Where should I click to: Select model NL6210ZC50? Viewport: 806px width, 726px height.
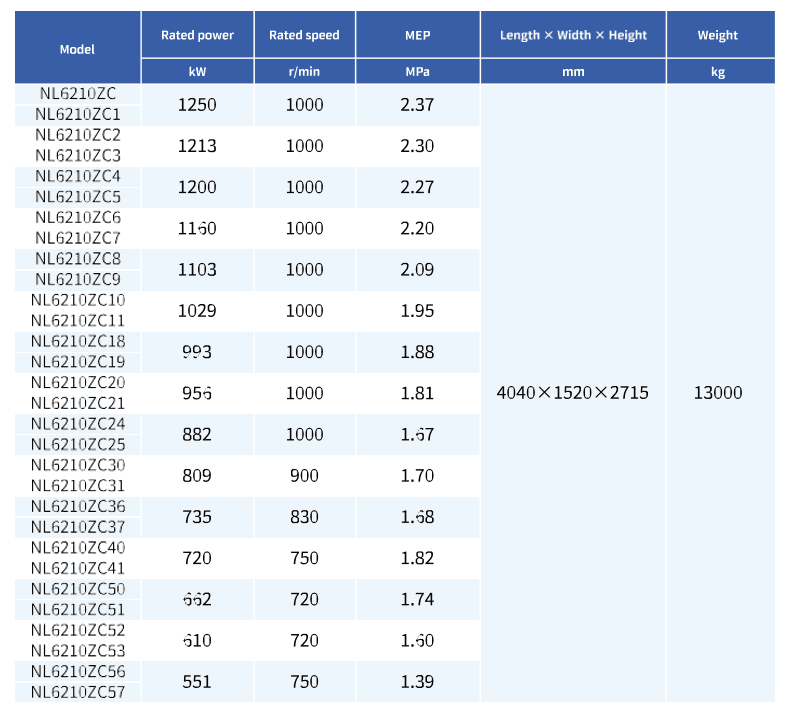tap(78, 589)
